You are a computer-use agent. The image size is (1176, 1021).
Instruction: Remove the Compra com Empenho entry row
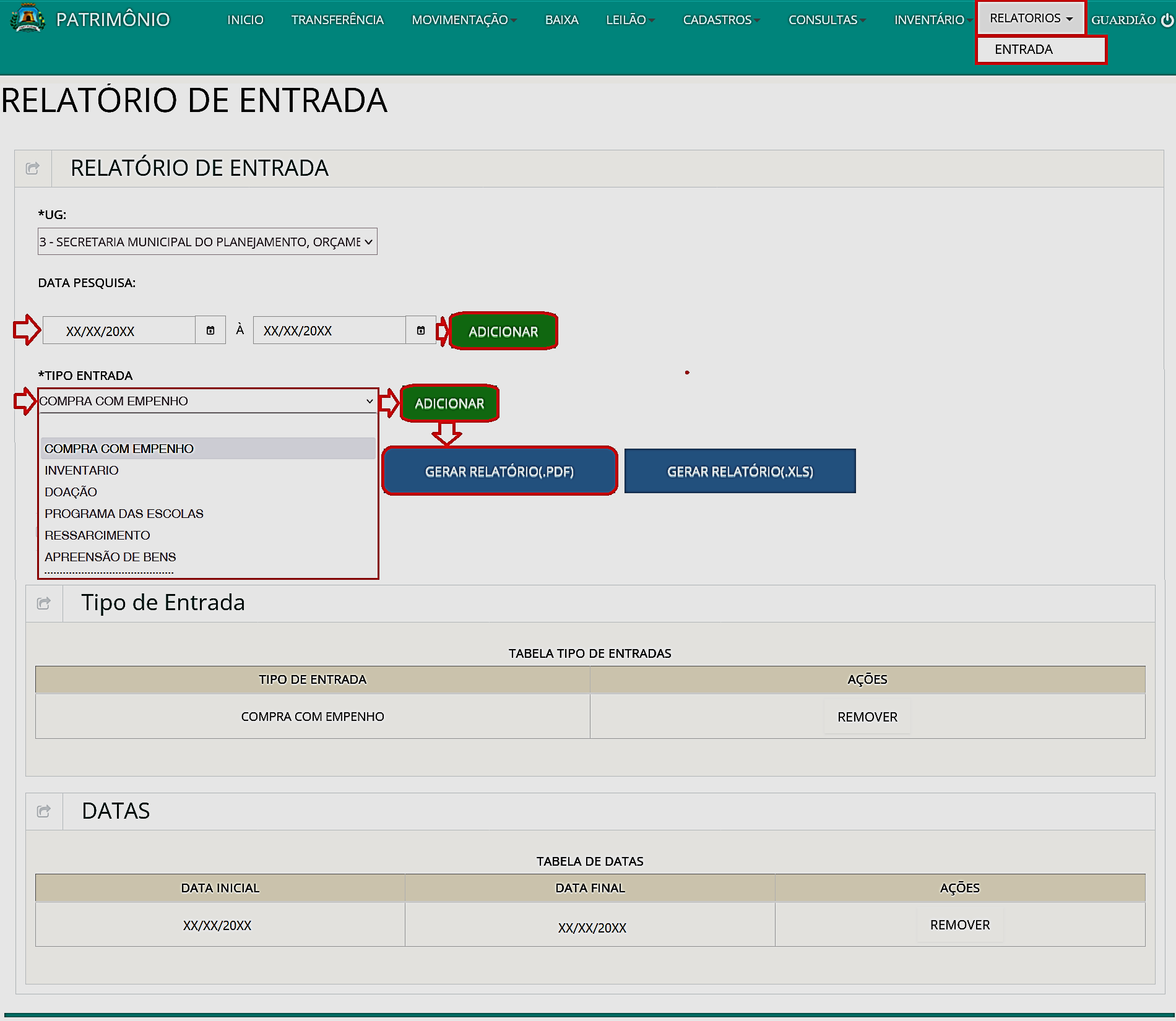[x=867, y=717]
